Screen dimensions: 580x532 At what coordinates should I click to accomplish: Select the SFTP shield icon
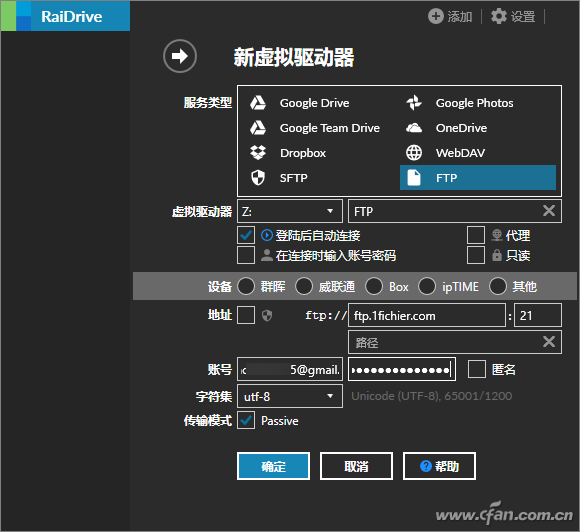click(258, 178)
